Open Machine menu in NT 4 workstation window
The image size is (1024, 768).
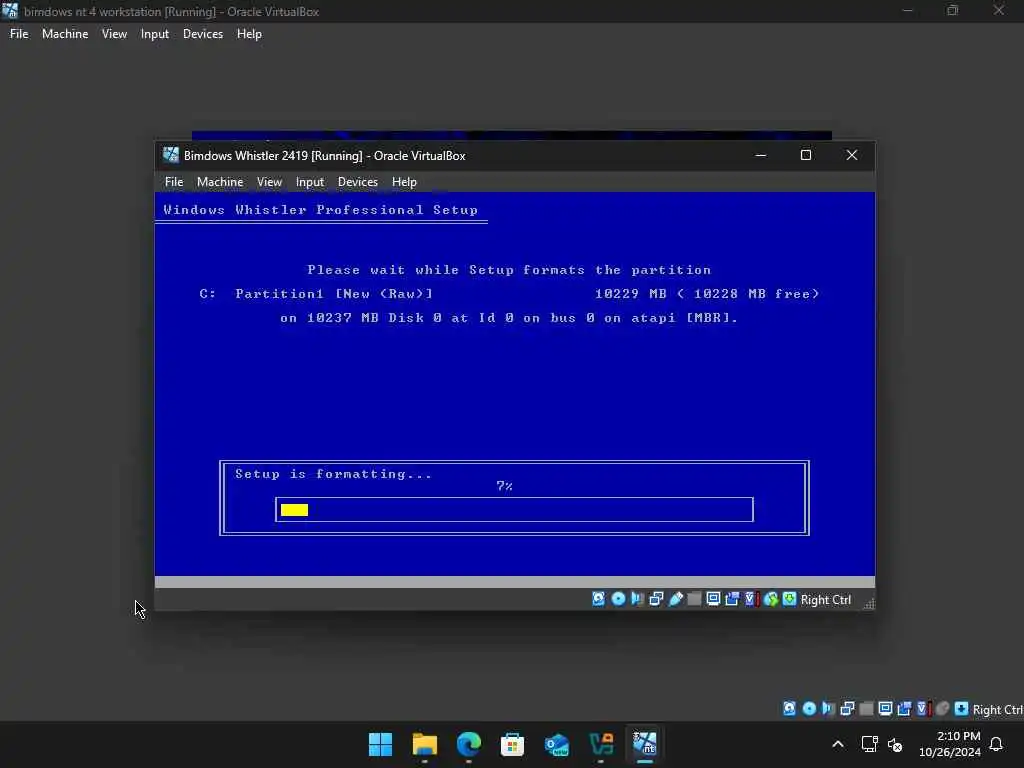tap(65, 34)
